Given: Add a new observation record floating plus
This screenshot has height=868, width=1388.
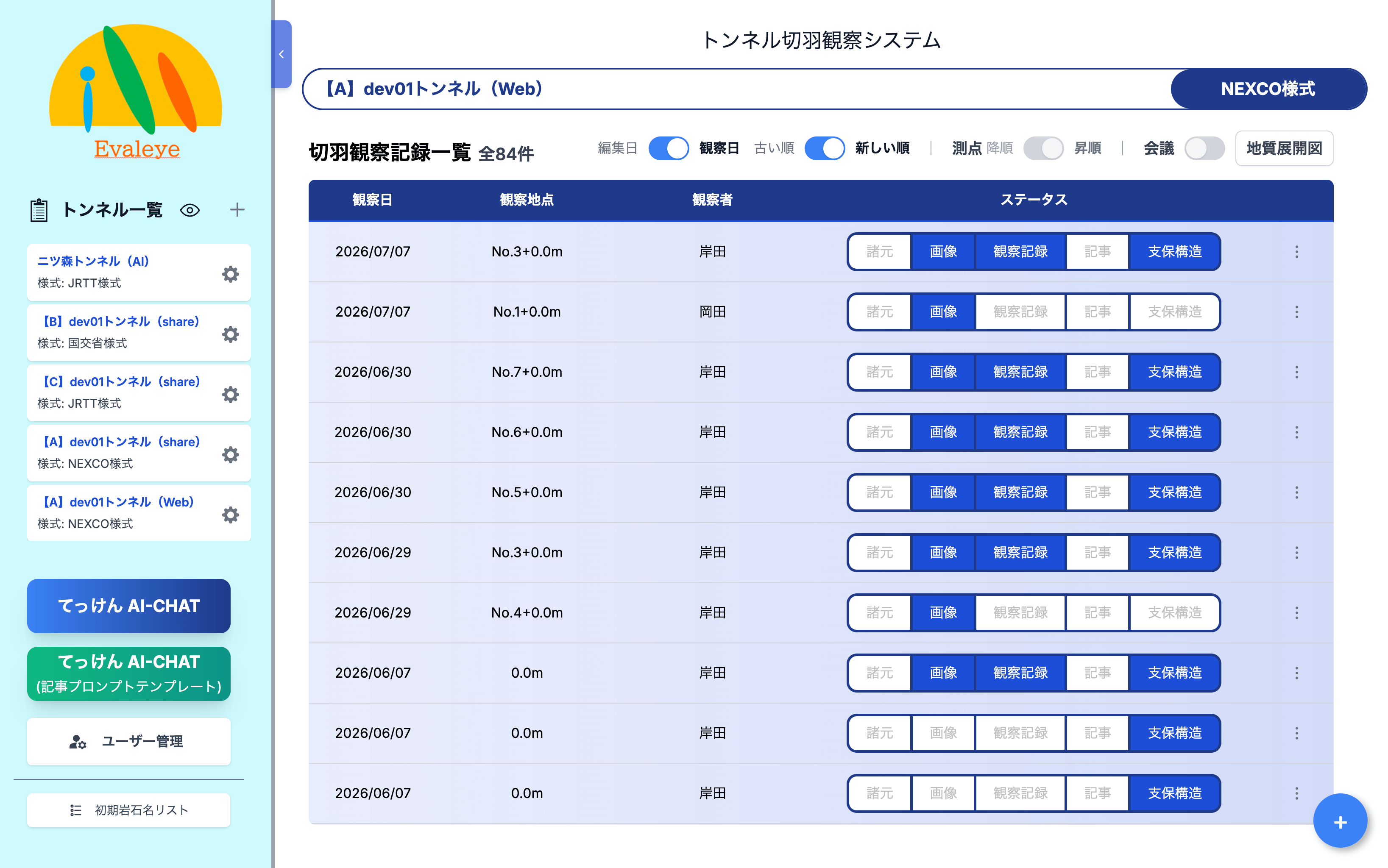Looking at the screenshot, I should point(1340,821).
